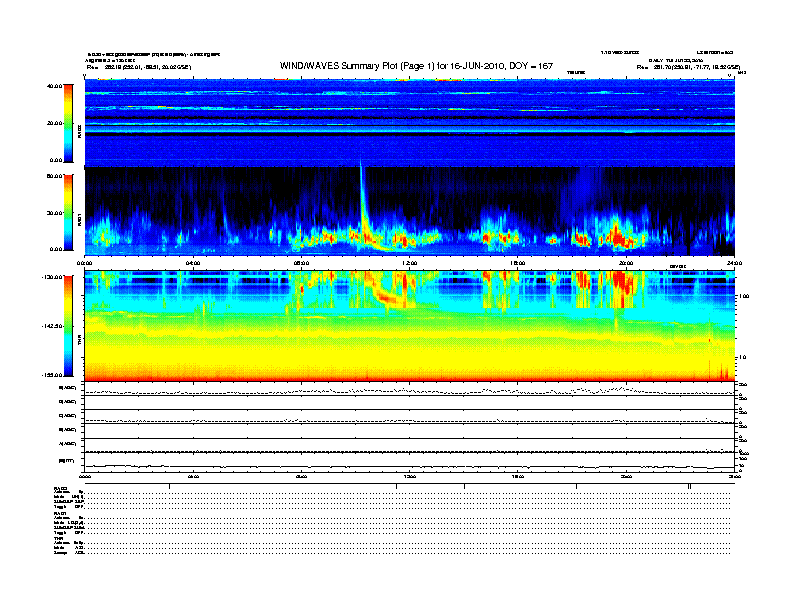Click the top-right Rs position coordinates text
792x612 pixels.
coord(688,67)
